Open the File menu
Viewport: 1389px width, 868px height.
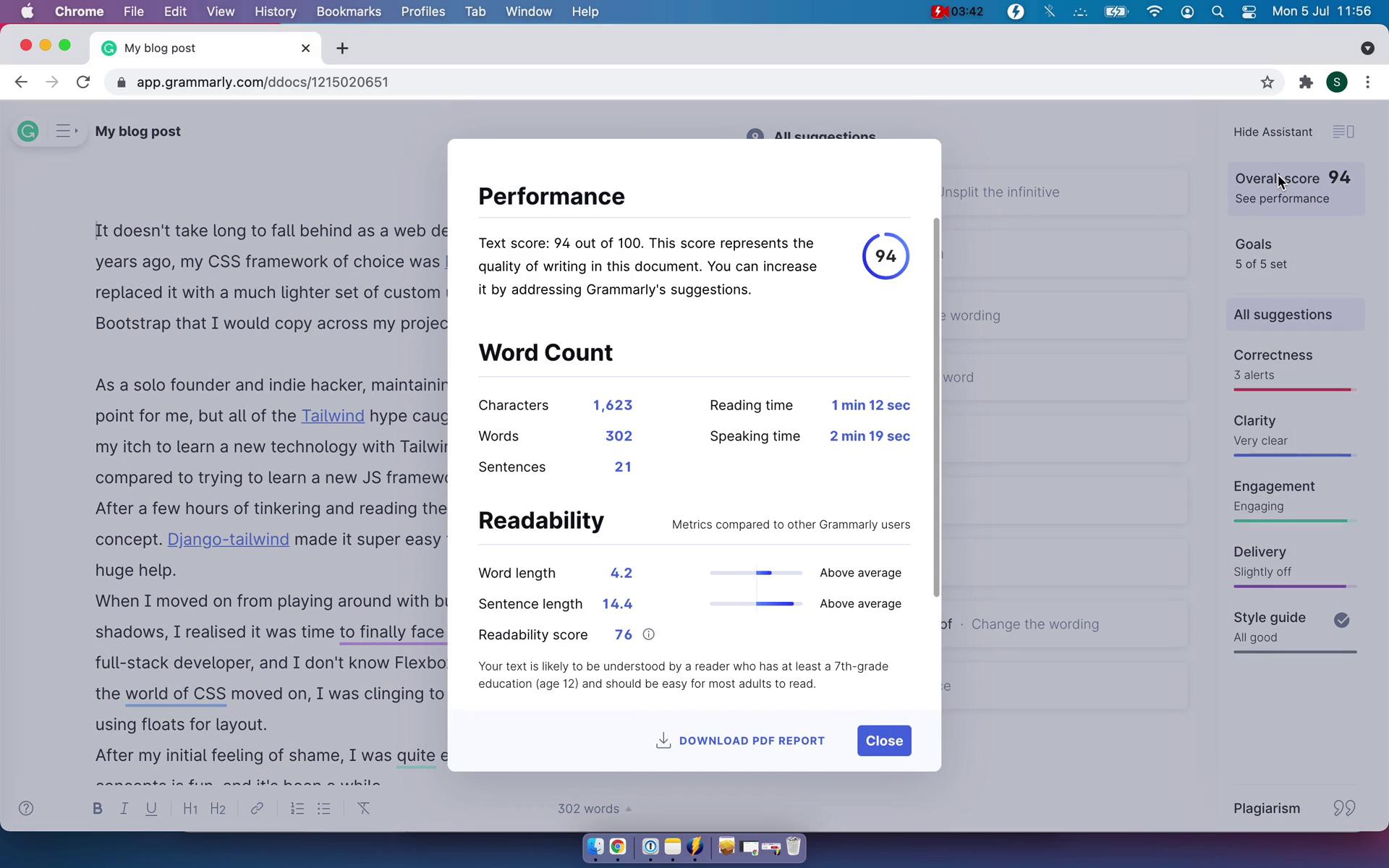(x=134, y=12)
